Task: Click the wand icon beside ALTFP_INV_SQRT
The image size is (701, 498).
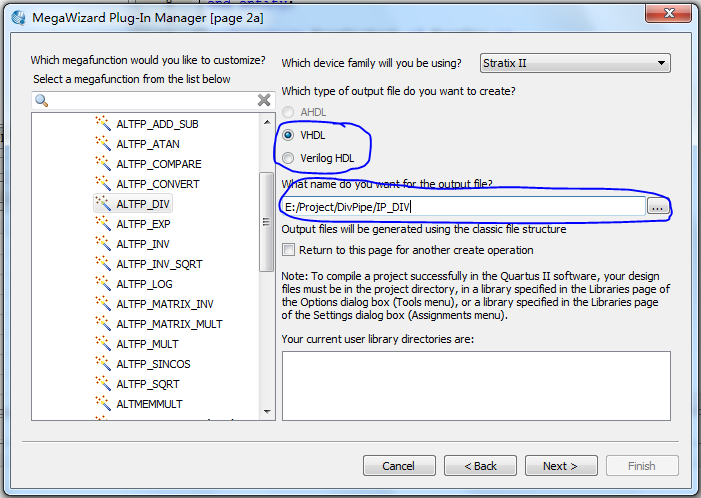Action: pyautogui.click(x=103, y=263)
